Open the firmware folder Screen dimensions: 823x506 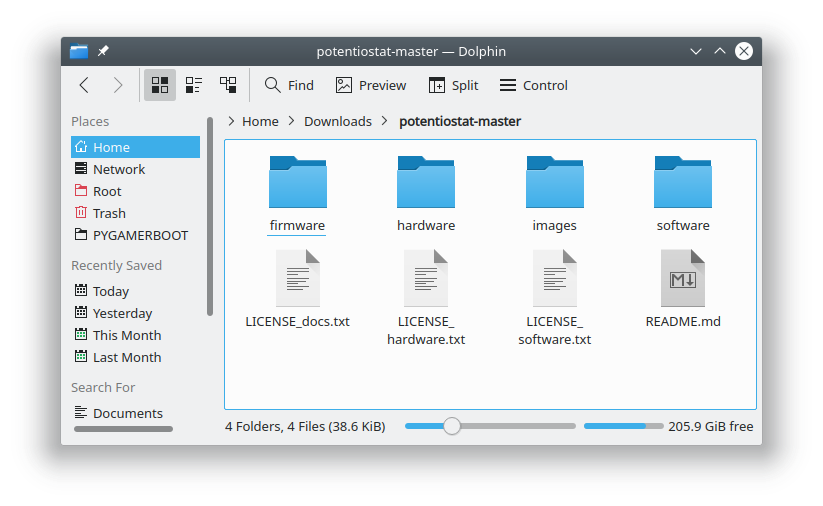(x=298, y=182)
